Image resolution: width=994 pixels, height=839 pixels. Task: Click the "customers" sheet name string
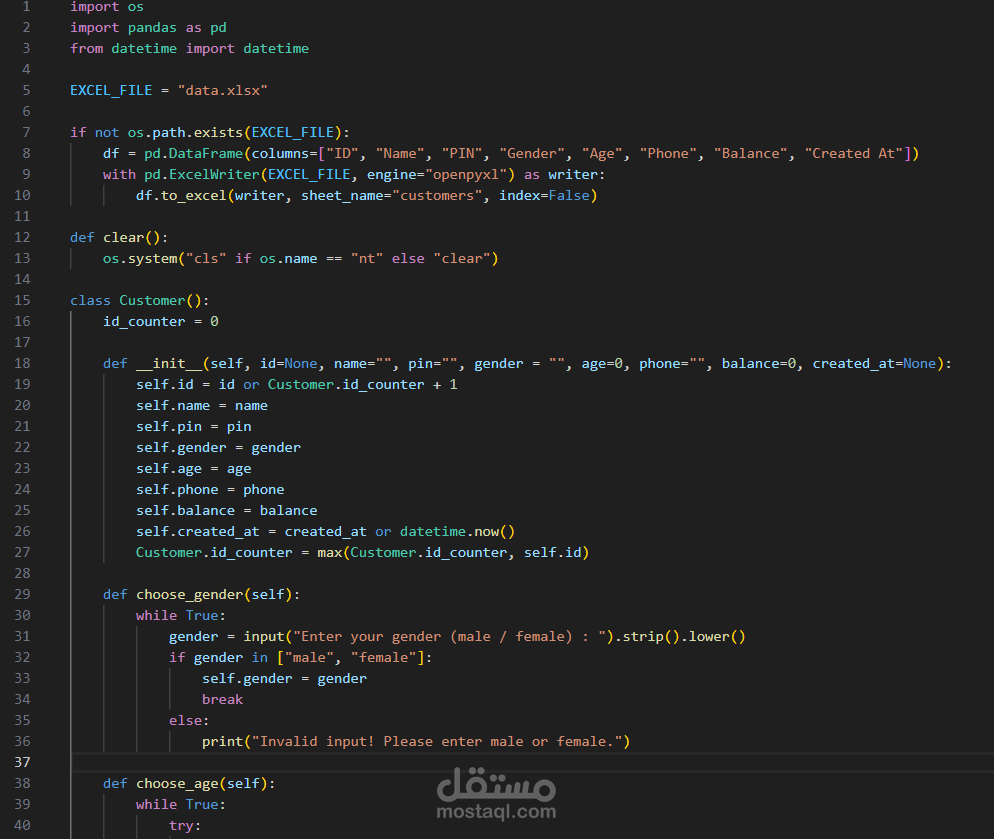coord(437,195)
